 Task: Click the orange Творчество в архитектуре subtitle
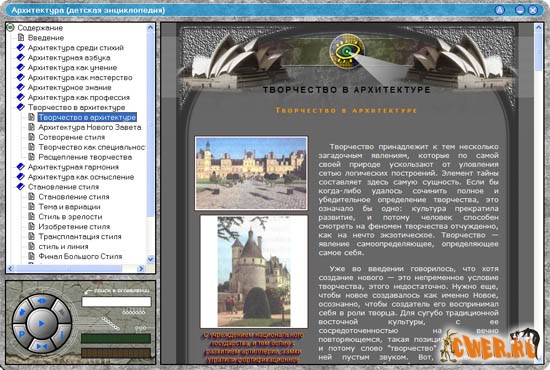(x=346, y=110)
